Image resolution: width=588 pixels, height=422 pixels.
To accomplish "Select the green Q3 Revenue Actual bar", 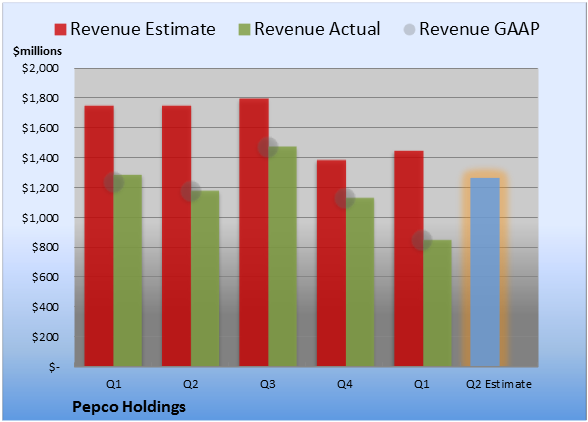I will [x=283, y=256].
